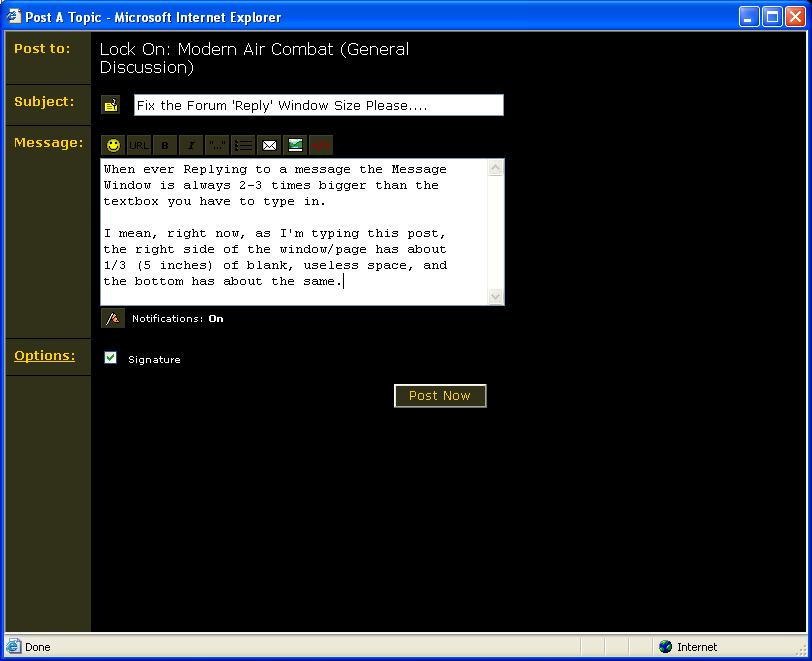Uncheck the Signature checkbox
This screenshot has width=812, height=661.
pyautogui.click(x=111, y=358)
